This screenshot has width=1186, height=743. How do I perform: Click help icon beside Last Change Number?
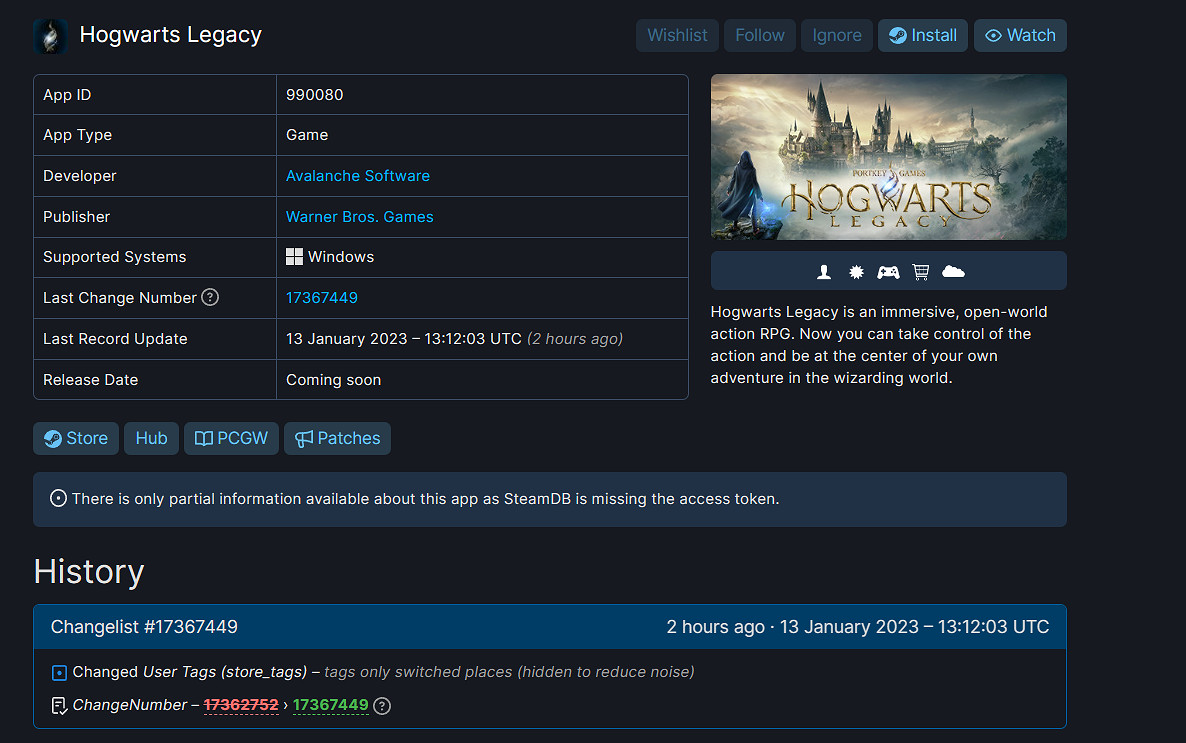(x=210, y=297)
